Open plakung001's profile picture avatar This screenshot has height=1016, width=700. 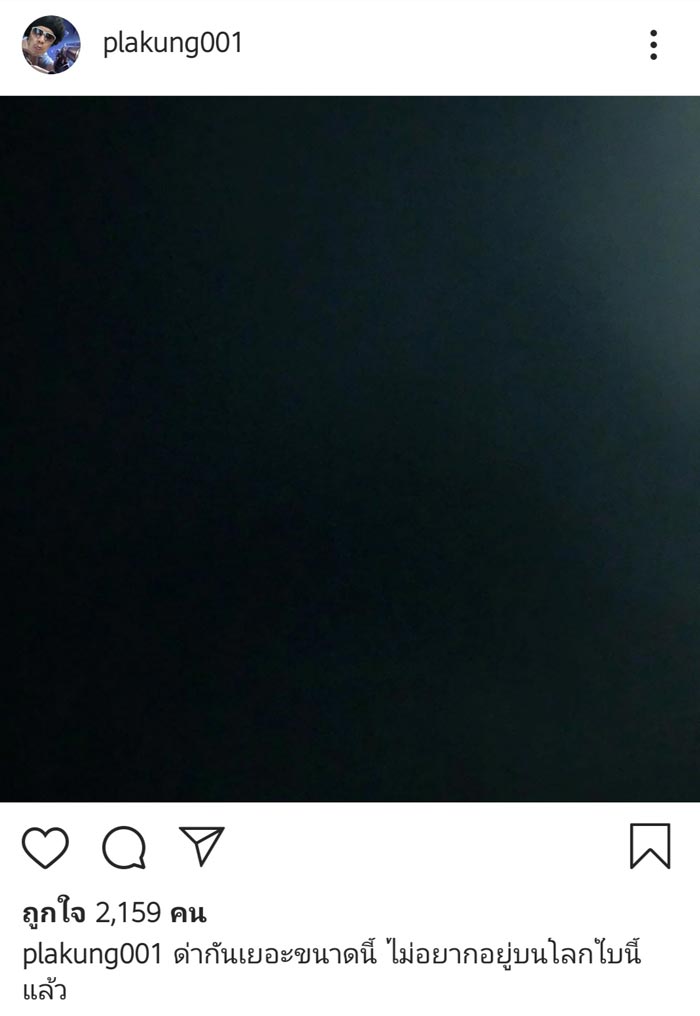pos(51,44)
